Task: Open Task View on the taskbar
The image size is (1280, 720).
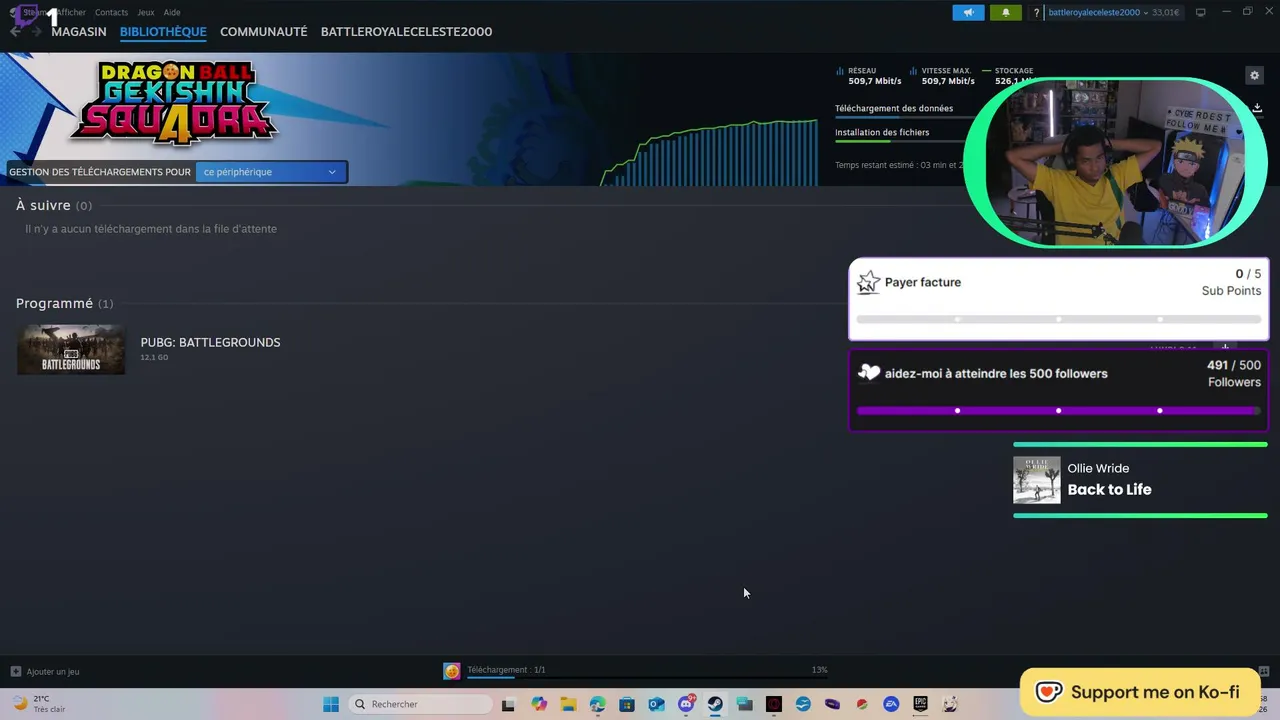Action: coord(508,704)
